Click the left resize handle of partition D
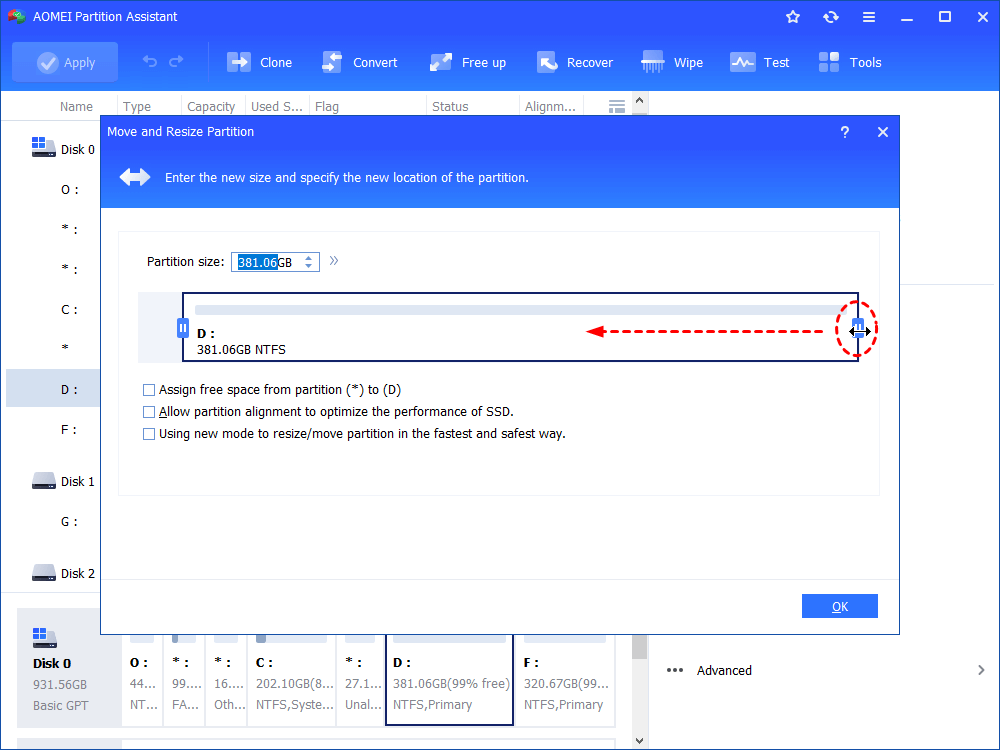This screenshot has height=750, width=1000. pyautogui.click(x=182, y=328)
